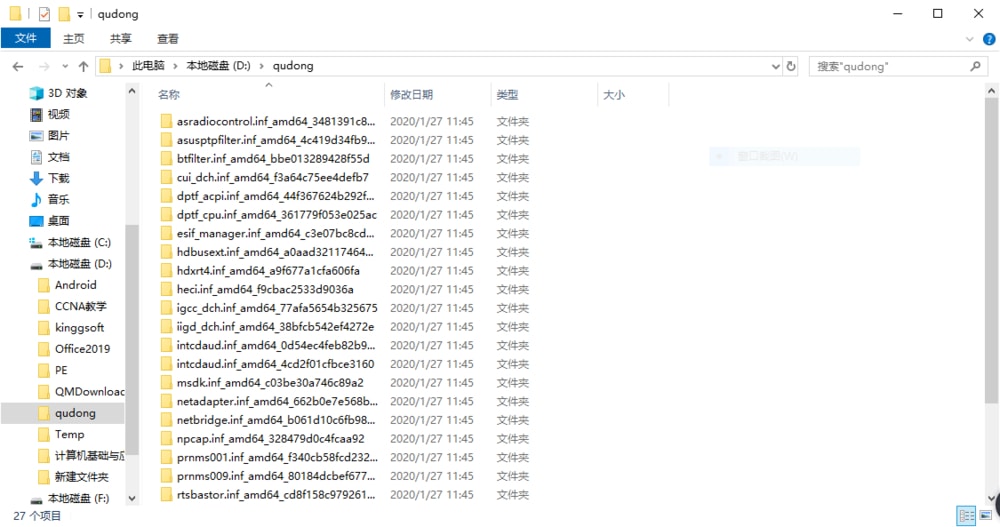Sort the list by 类型 column
The image size is (1000, 527).
507,94
